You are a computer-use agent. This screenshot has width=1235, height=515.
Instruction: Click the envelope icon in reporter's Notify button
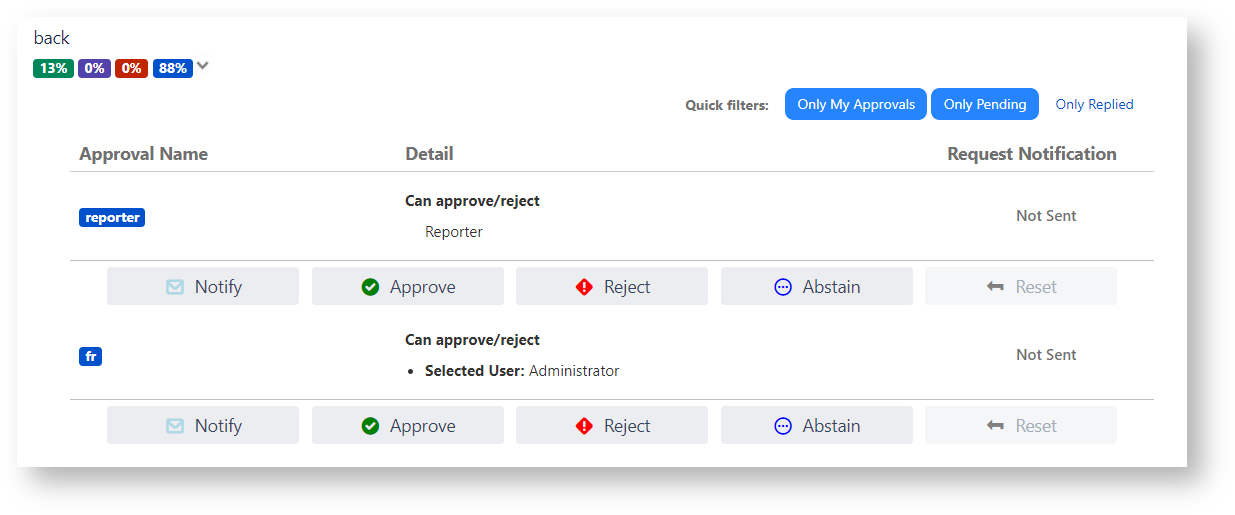tap(175, 287)
